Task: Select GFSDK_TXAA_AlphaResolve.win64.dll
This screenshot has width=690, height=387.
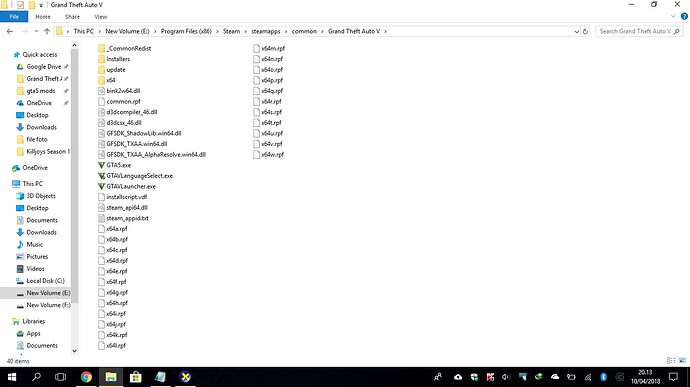Action: [x=152, y=155]
